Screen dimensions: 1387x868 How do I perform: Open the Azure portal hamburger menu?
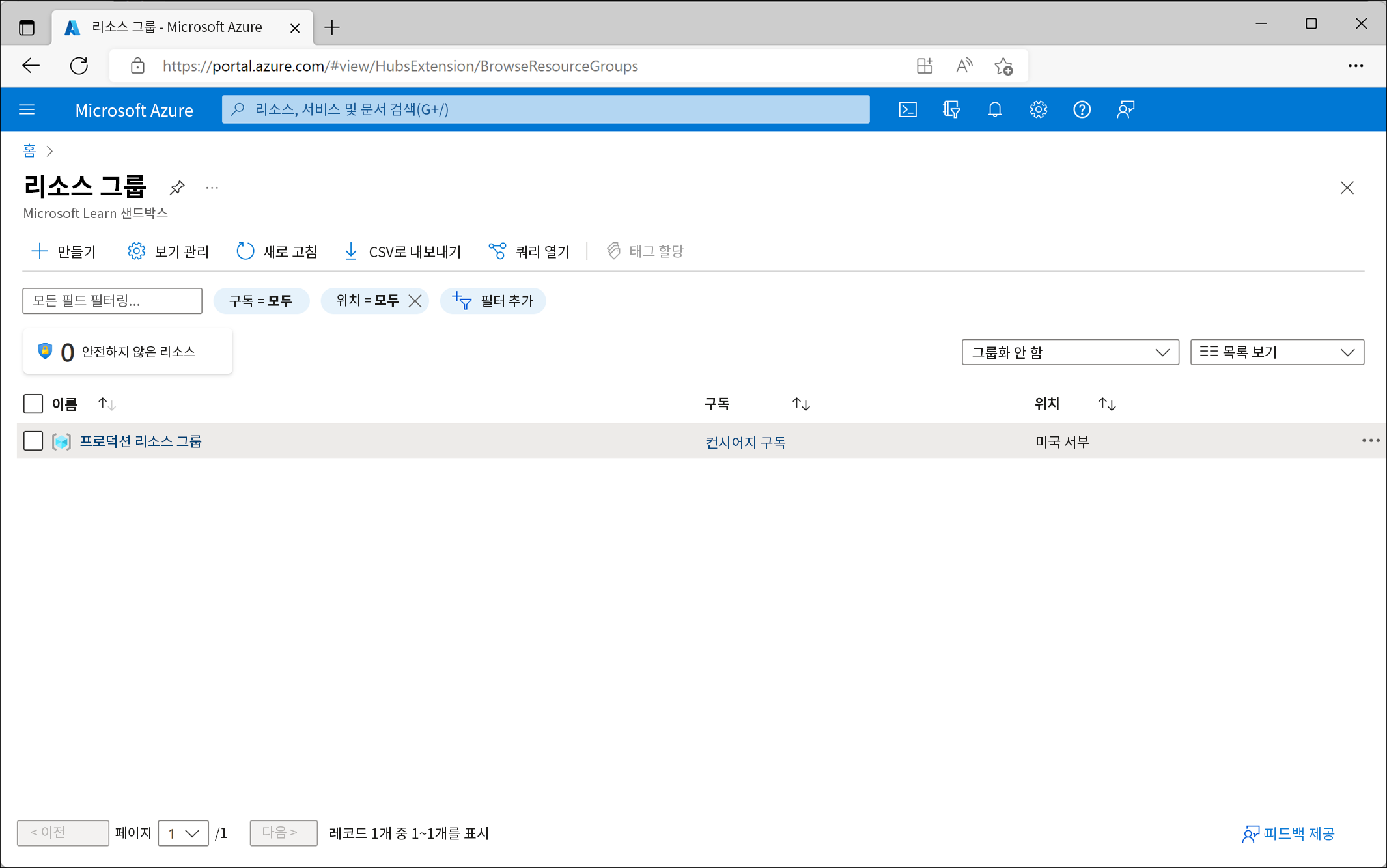point(27,109)
